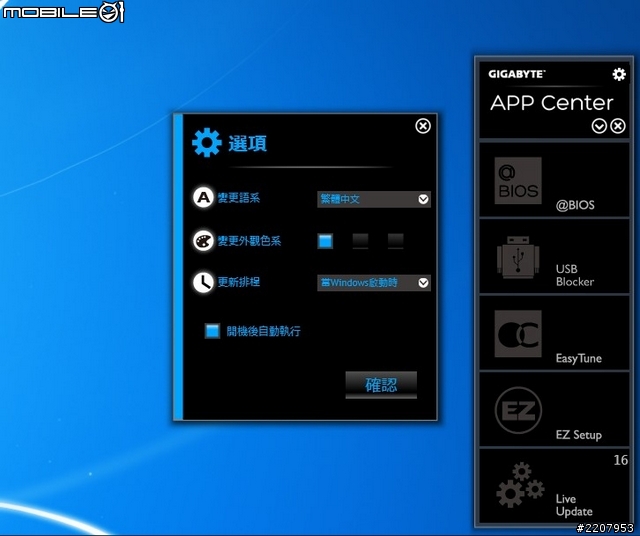Toggle the 開機後自動執行 checkbox
This screenshot has width=640, height=536.
click(212, 331)
